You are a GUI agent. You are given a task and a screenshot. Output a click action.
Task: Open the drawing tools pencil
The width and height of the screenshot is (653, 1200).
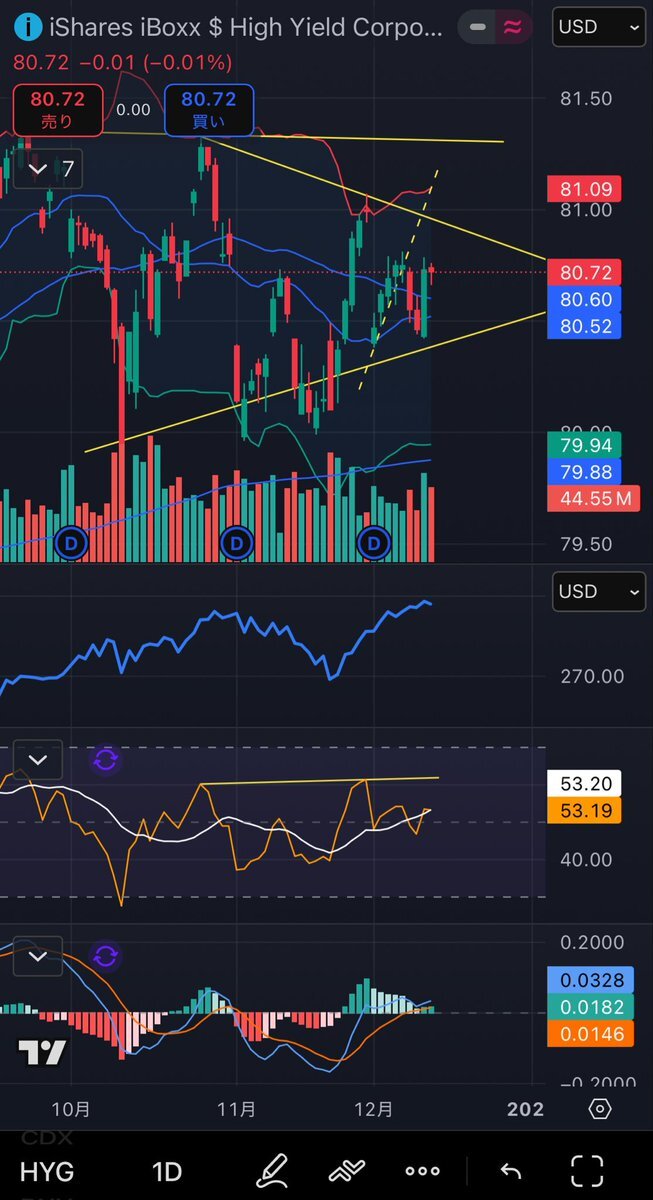click(x=271, y=1170)
